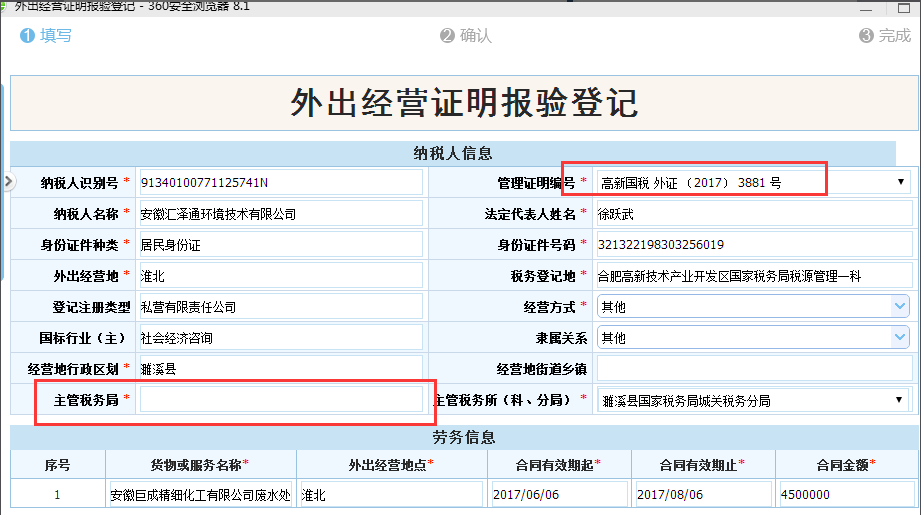Viewport: 921px width, 515px height.
Task: Click the 货物或服务名称 field in row 1
Action: pos(201,495)
